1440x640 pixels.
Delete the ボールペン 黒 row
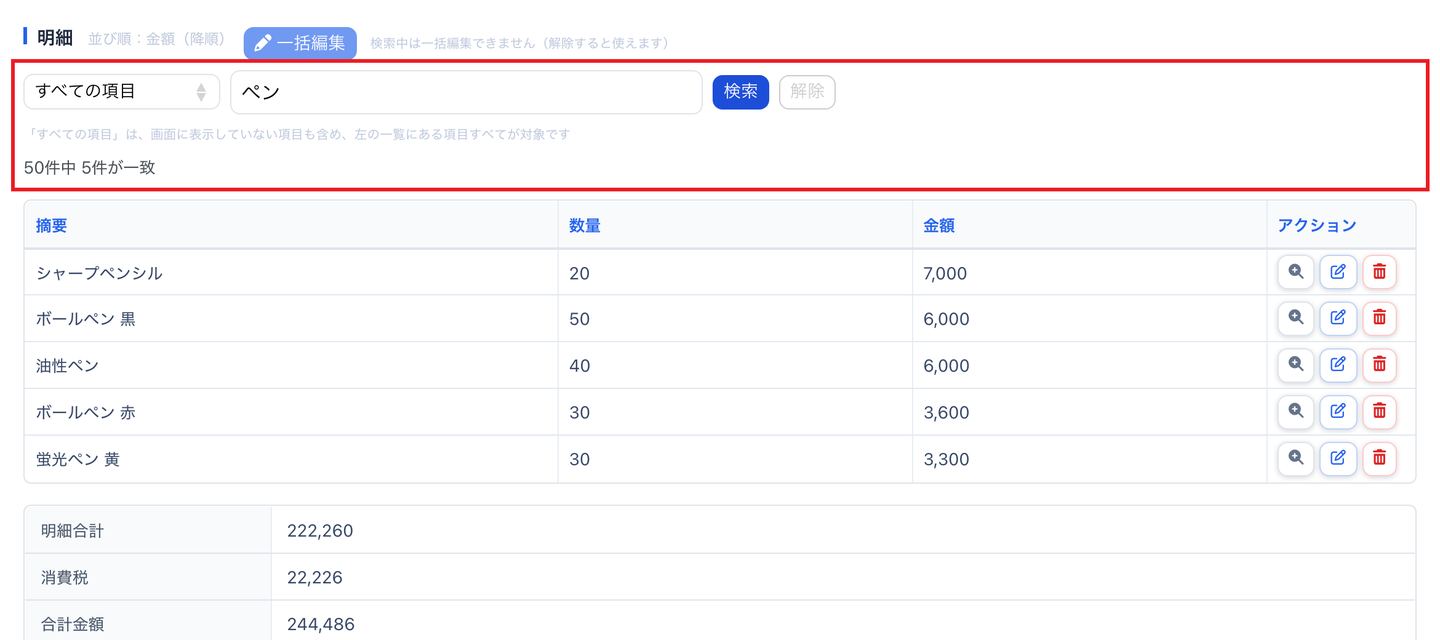pos(1379,318)
